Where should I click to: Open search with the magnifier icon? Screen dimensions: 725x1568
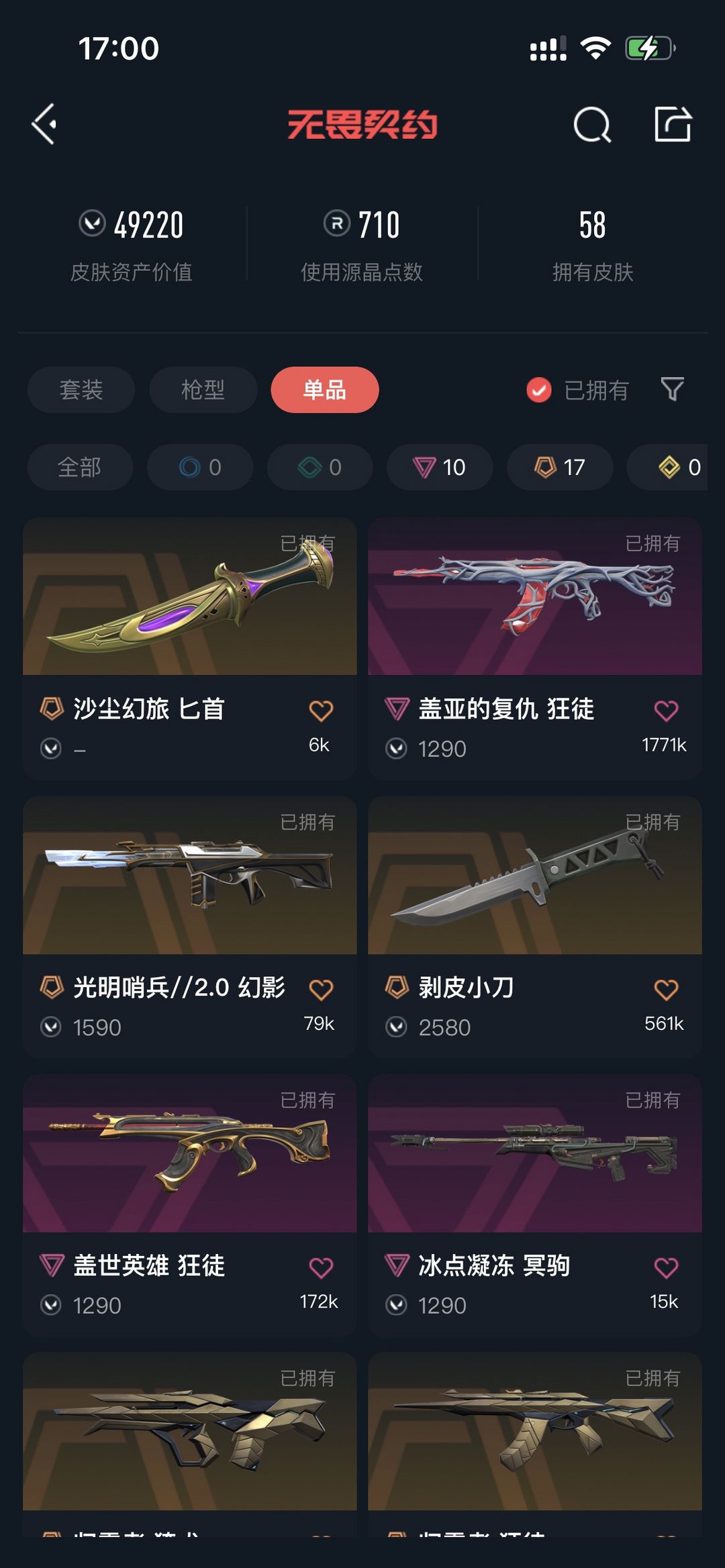(x=592, y=124)
